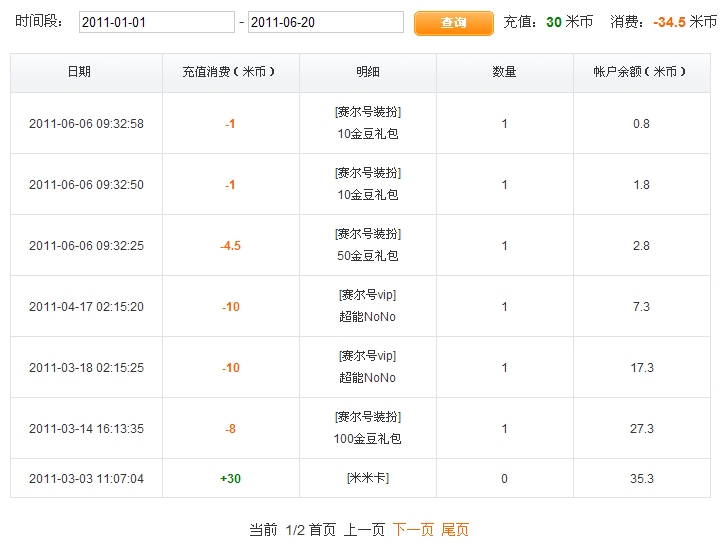Click the 35.3 account balance cell

coord(641,478)
